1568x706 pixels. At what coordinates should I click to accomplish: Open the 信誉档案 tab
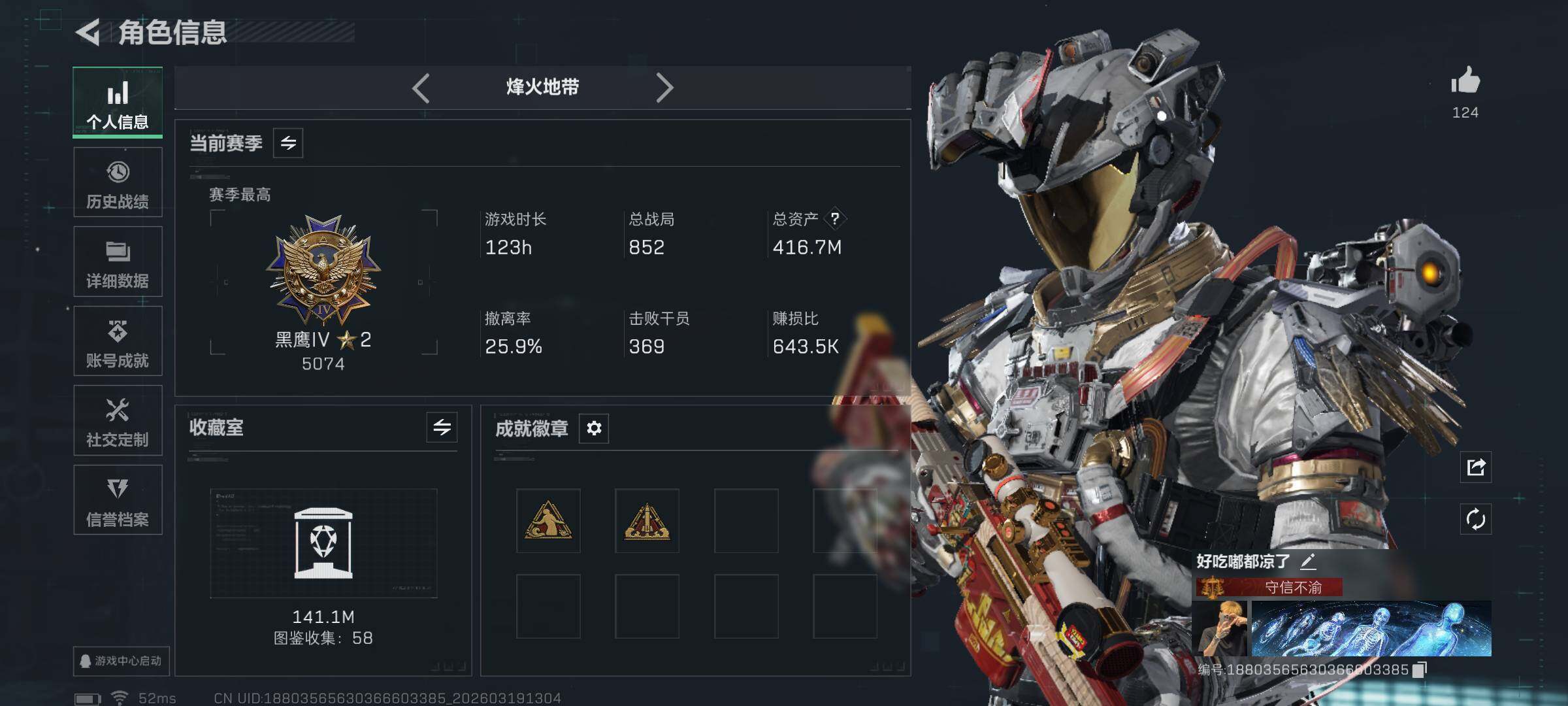[x=118, y=500]
